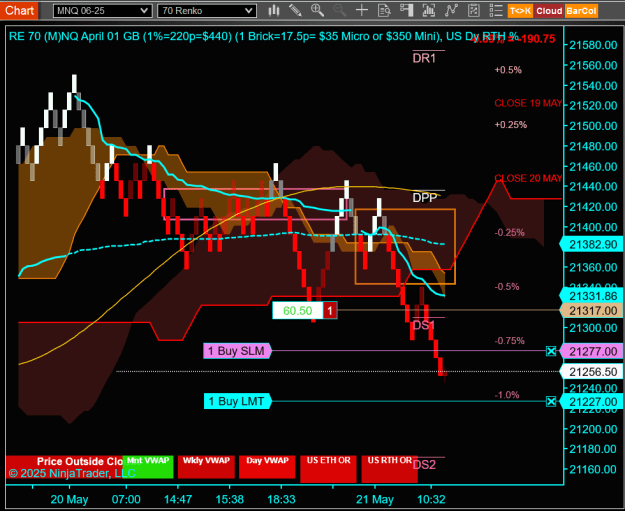Open the bar type chart style icon
Viewport: 625px width, 511px height.
273,11
